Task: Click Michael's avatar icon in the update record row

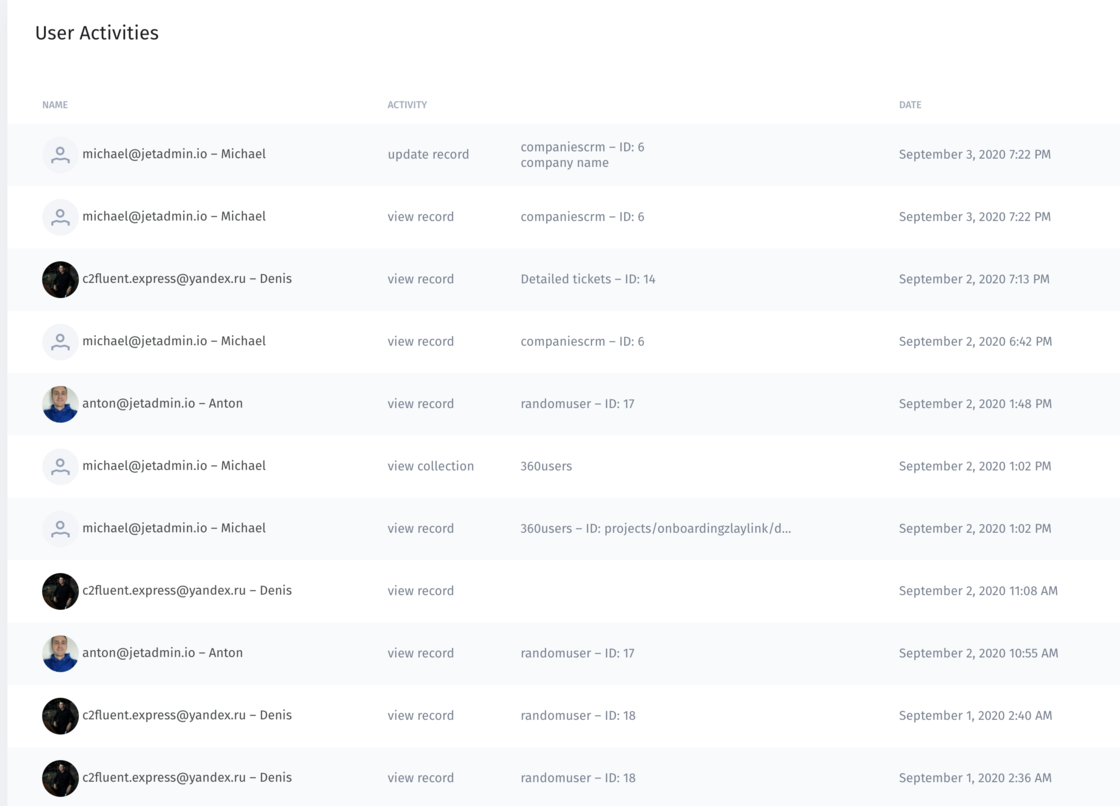Action: [60, 154]
